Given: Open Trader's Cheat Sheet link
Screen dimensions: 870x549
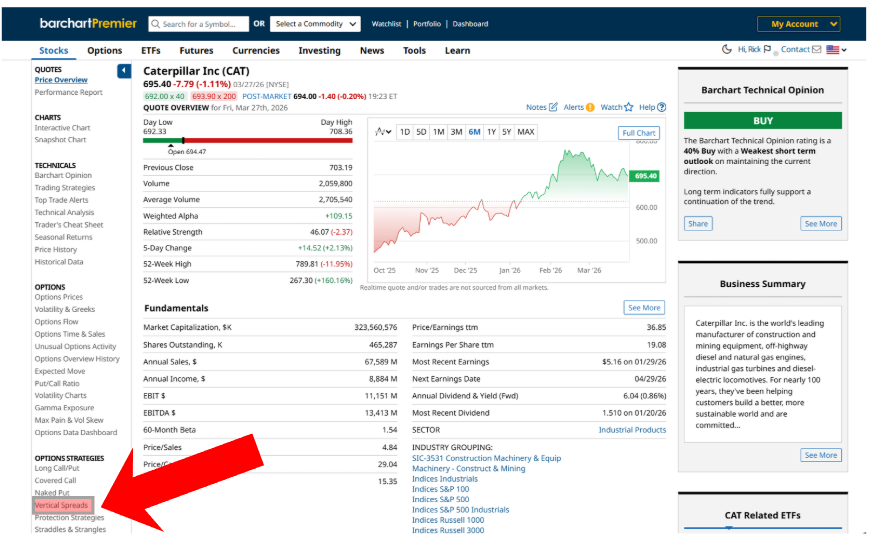Looking at the screenshot, I should click(69, 225).
